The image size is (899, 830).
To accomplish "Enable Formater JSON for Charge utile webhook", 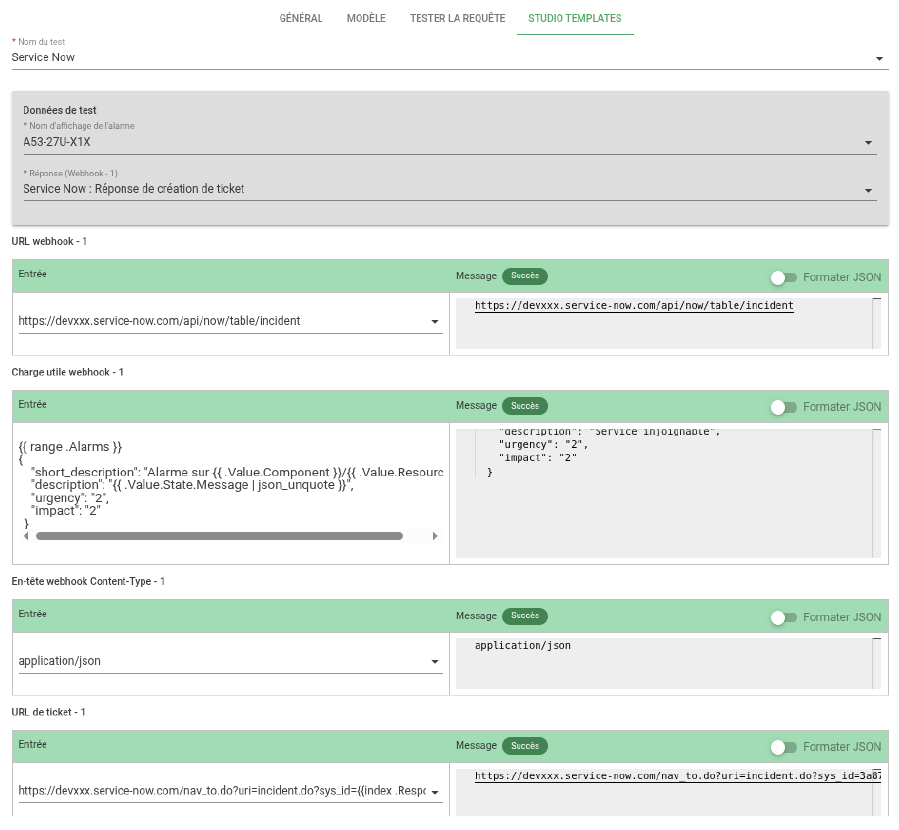I will [783, 407].
